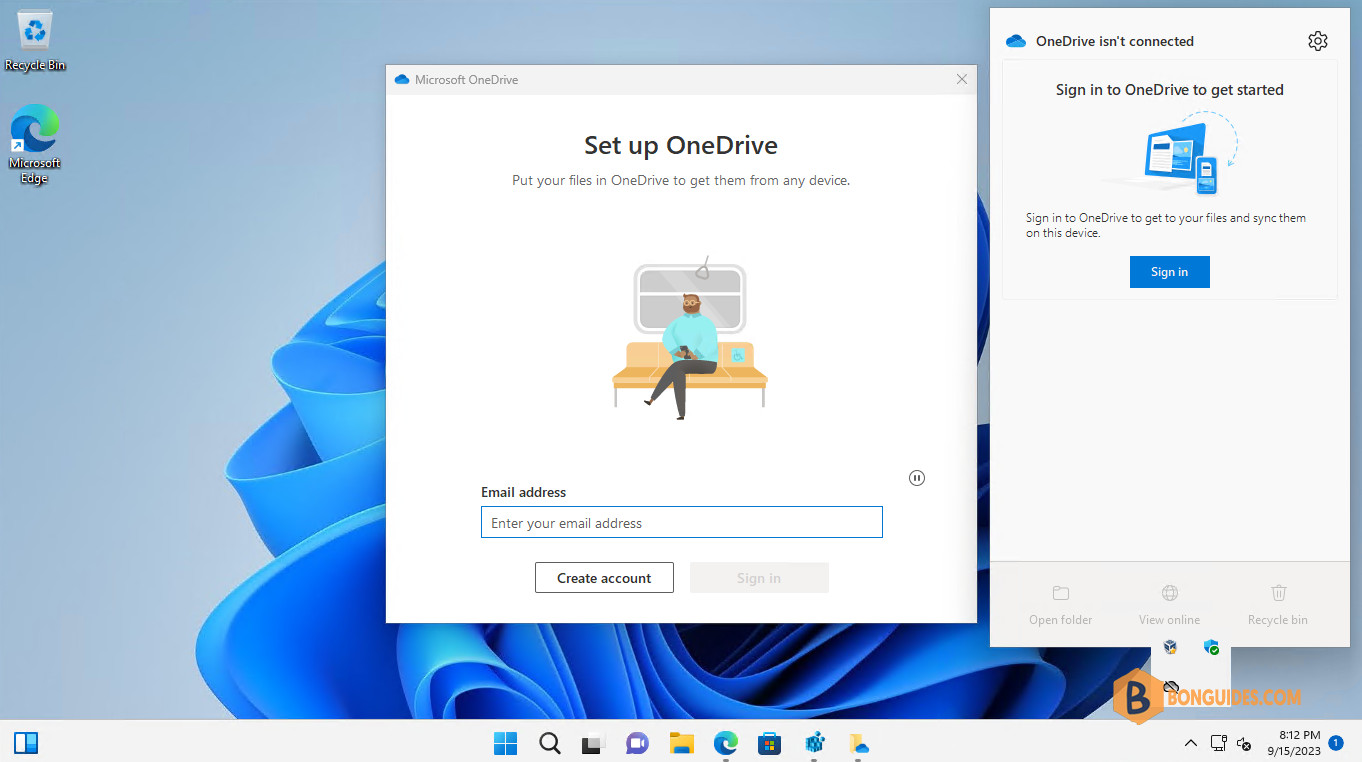Image resolution: width=1362 pixels, height=762 pixels.
Task: Click Recycle bin in OneDrive flyout
Action: [x=1278, y=605]
